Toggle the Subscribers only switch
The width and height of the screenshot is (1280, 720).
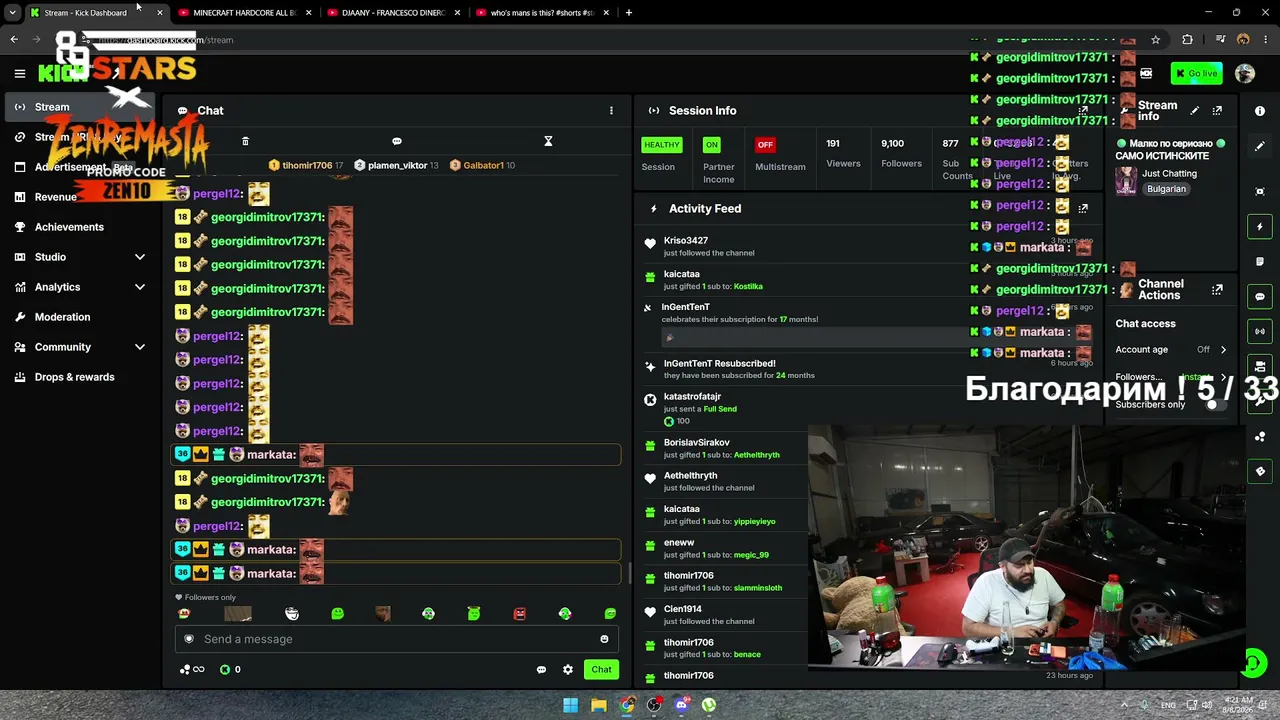click(1214, 404)
